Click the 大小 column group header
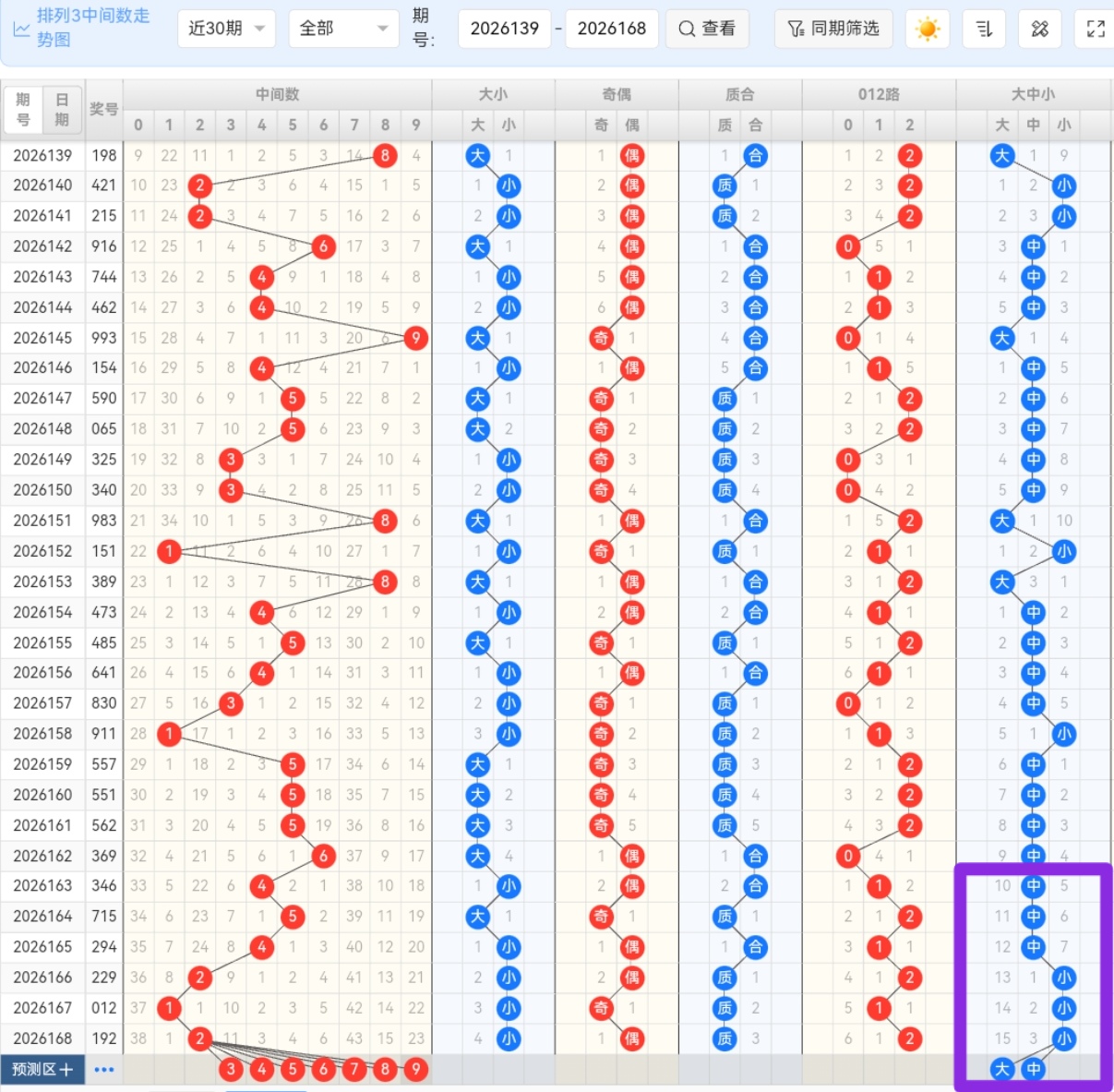Image resolution: width=1114 pixels, height=1092 pixels. pos(493,94)
